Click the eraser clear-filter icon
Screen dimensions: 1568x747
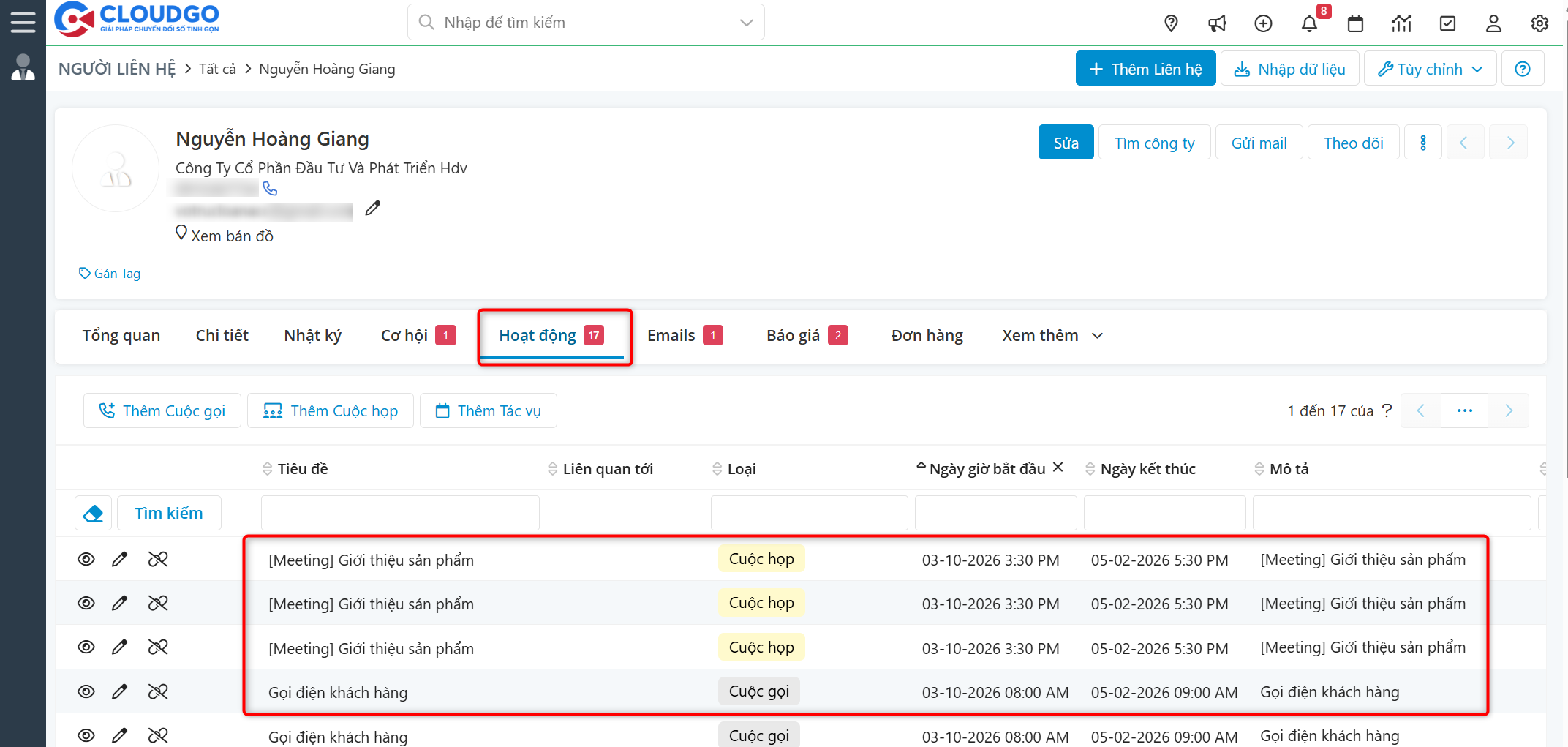pyautogui.click(x=93, y=514)
